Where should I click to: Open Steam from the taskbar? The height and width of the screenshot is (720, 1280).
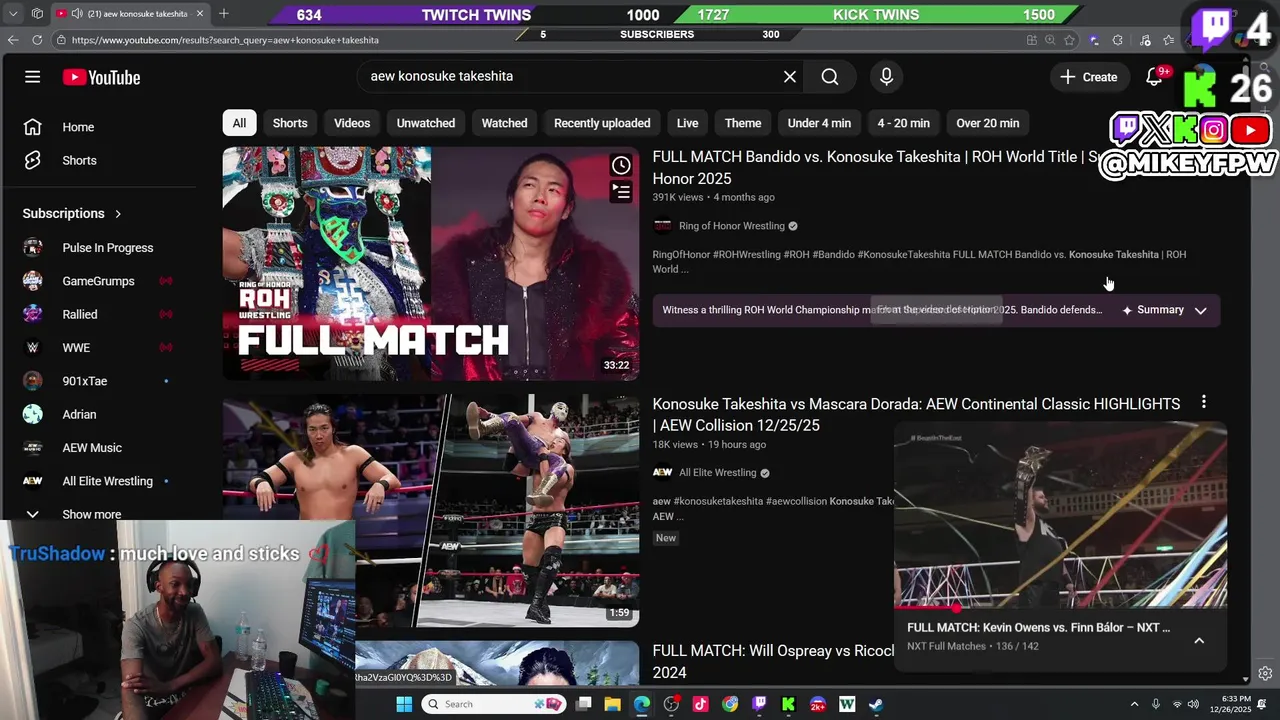[x=876, y=704]
